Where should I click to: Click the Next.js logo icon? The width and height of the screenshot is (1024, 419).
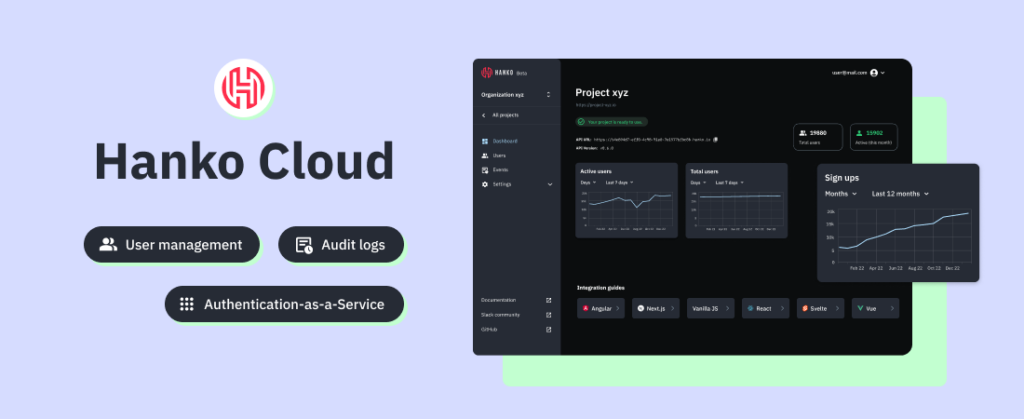[641, 308]
